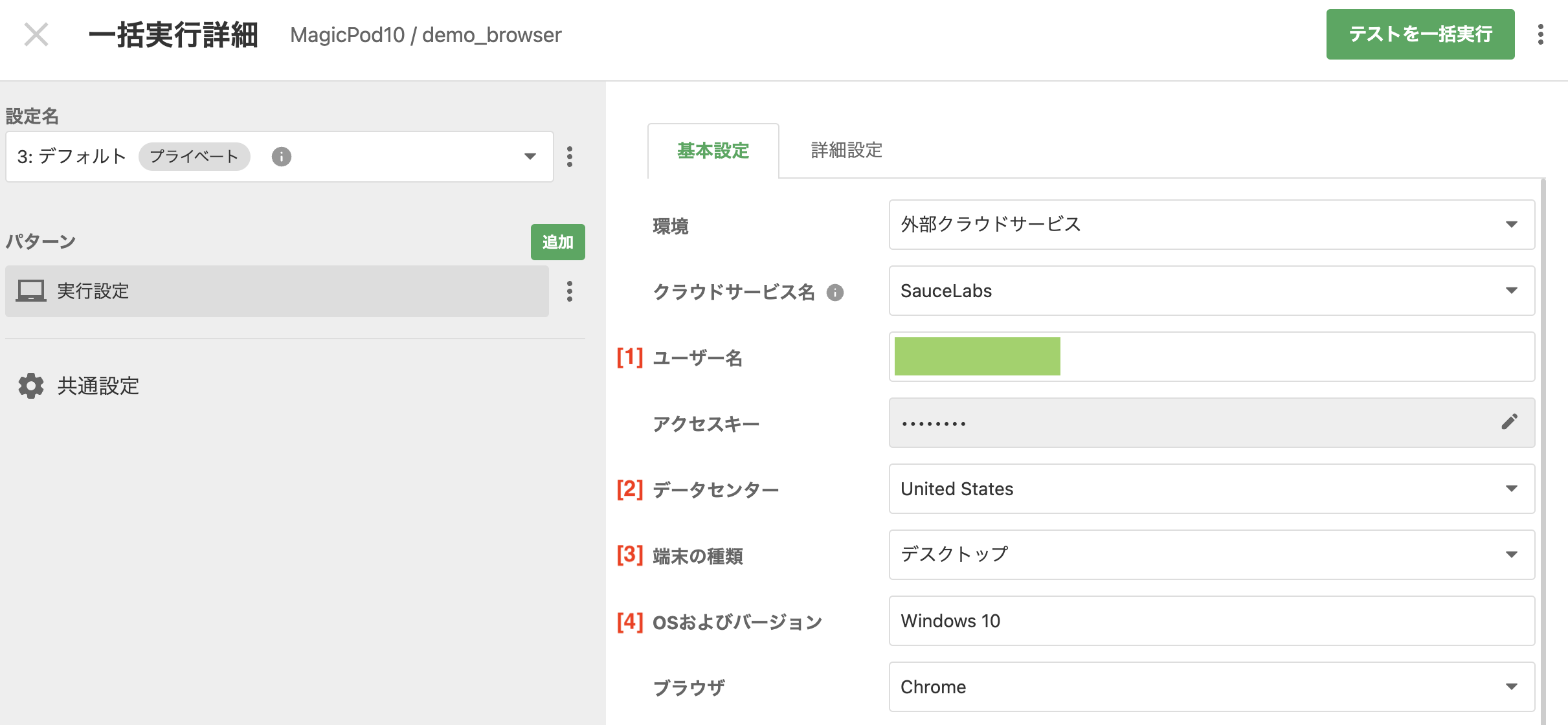The image size is (1568, 725).
Task: Switch to the 詳細設定 tab
Action: coord(847,151)
